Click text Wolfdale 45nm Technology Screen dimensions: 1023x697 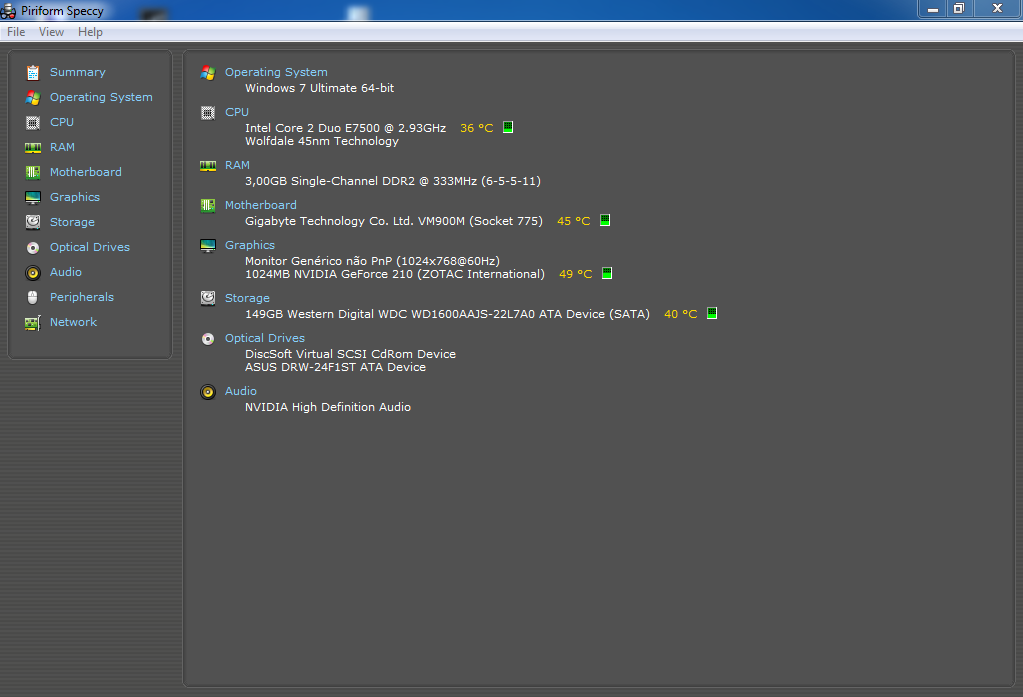click(322, 142)
